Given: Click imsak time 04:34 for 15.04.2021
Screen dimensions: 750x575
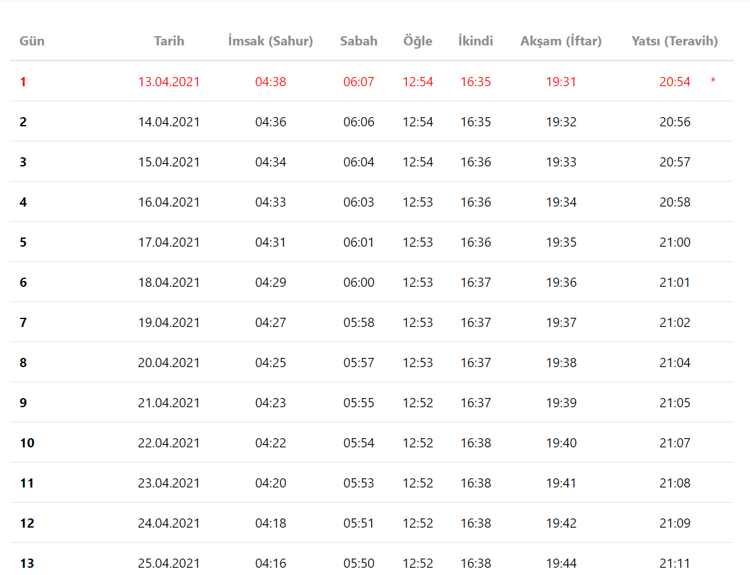Looking at the screenshot, I should pyautogui.click(x=270, y=162).
